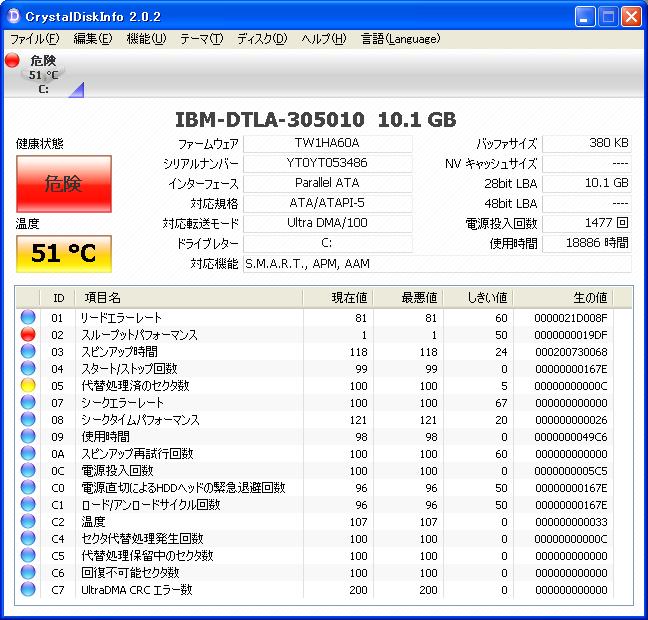Click the blue status icon for 代替処理保留中のセクタ数
The height and width of the screenshot is (620, 648).
pos(28,555)
